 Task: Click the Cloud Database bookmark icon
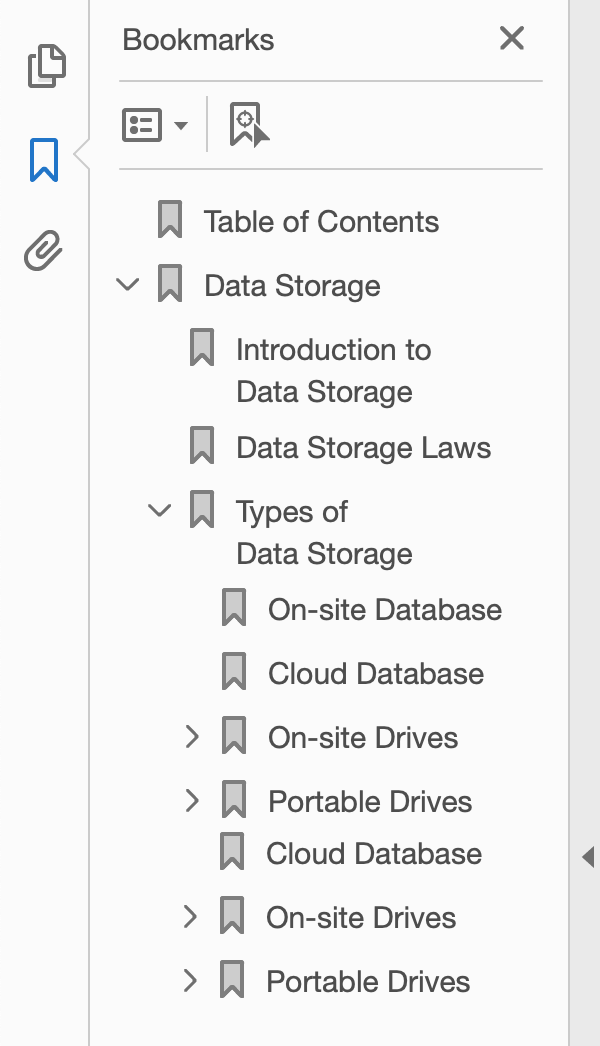pyautogui.click(x=235, y=673)
